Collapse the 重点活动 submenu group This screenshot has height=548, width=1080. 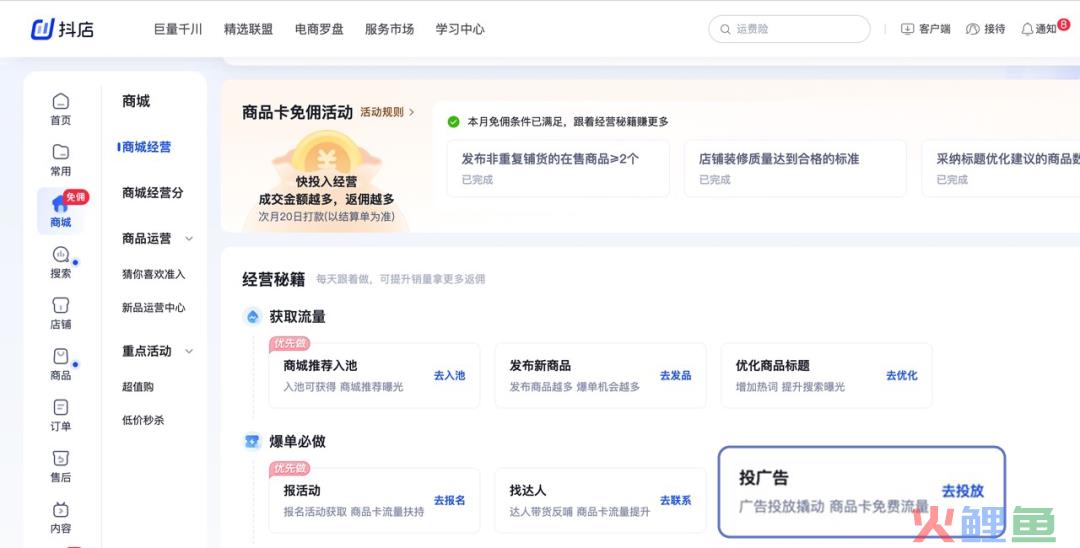[189, 351]
